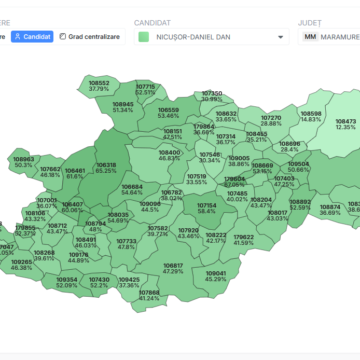360x360 pixels.
Task: Select map region 107403 with 47.25%
Action: coord(284,181)
